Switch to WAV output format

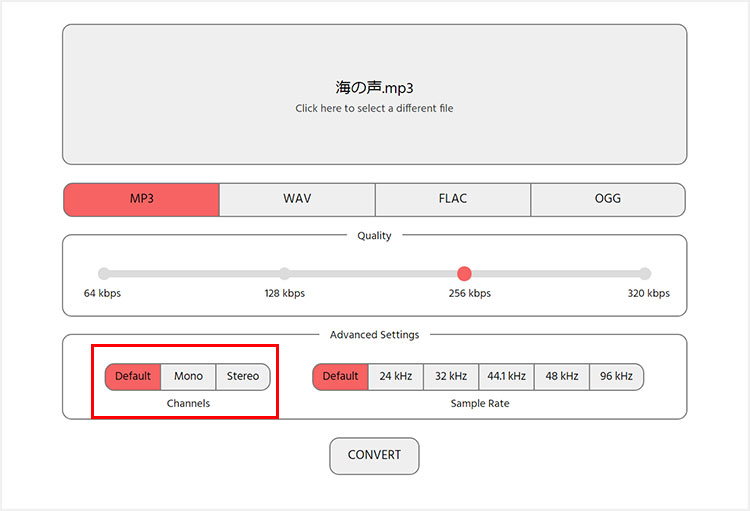click(x=297, y=199)
